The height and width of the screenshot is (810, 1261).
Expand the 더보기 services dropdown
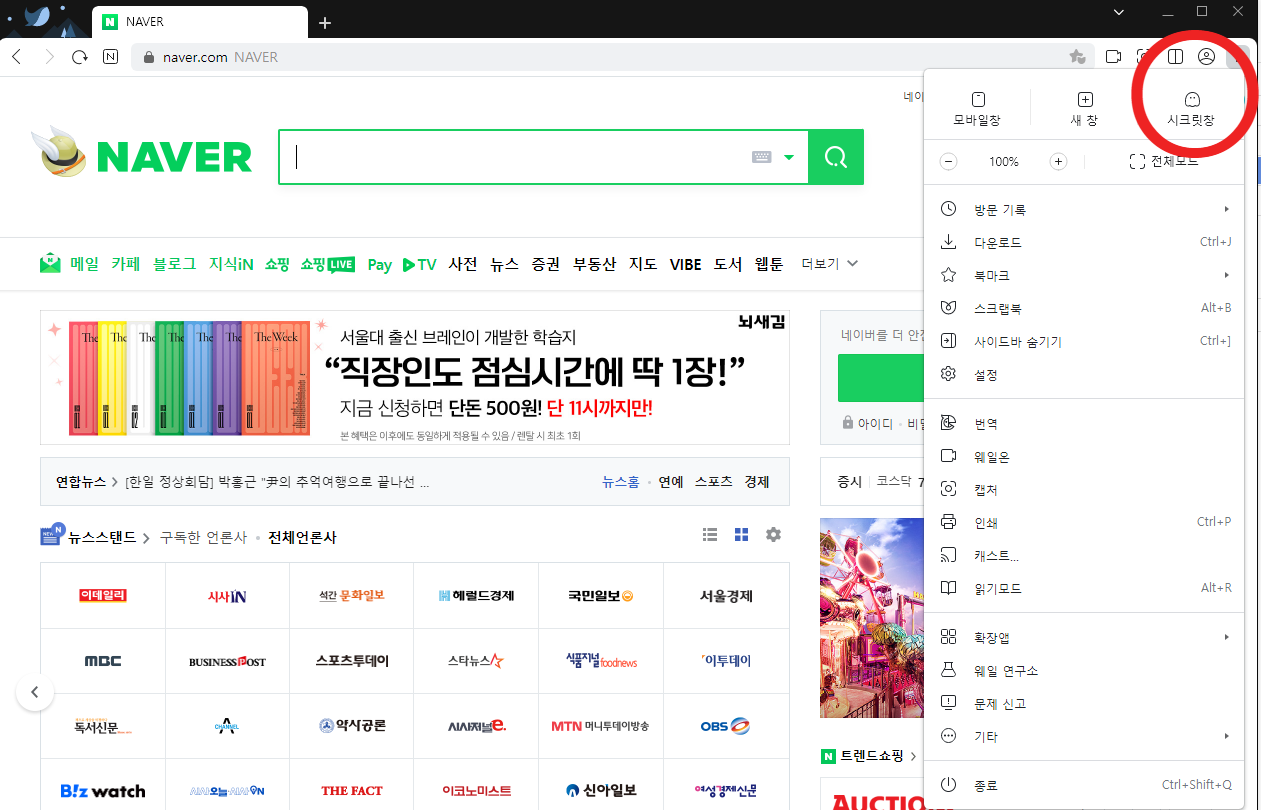[830, 264]
